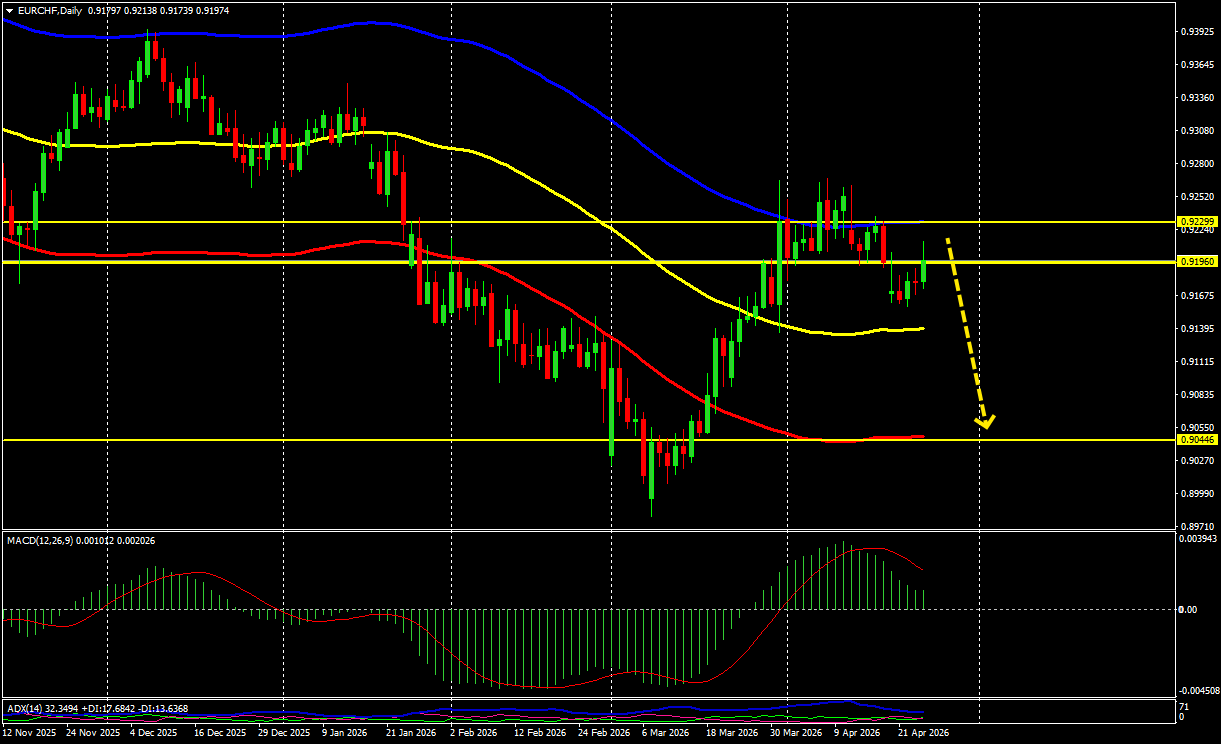Click the 16 Dec 2025 date label
Viewport: 1221px width, 744px height.
click(219, 732)
